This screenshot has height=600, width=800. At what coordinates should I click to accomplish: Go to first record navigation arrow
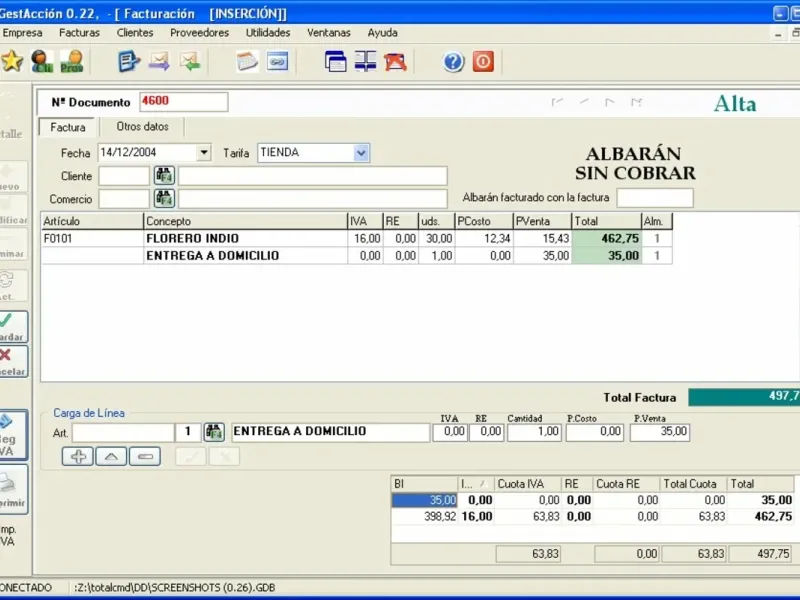pyautogui.click(x=557, y=102)
